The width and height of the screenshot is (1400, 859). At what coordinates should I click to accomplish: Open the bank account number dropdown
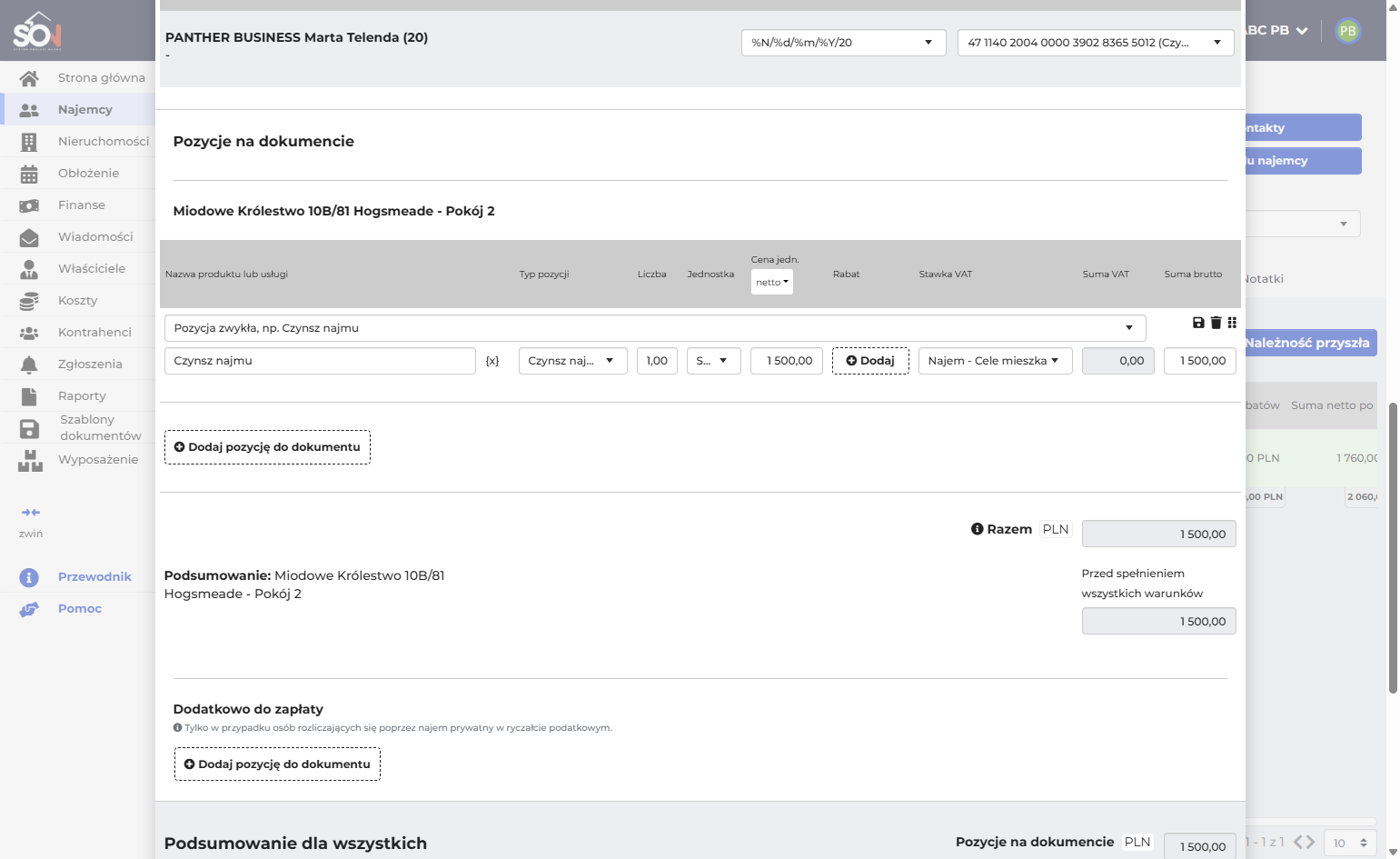[1096, 43]
